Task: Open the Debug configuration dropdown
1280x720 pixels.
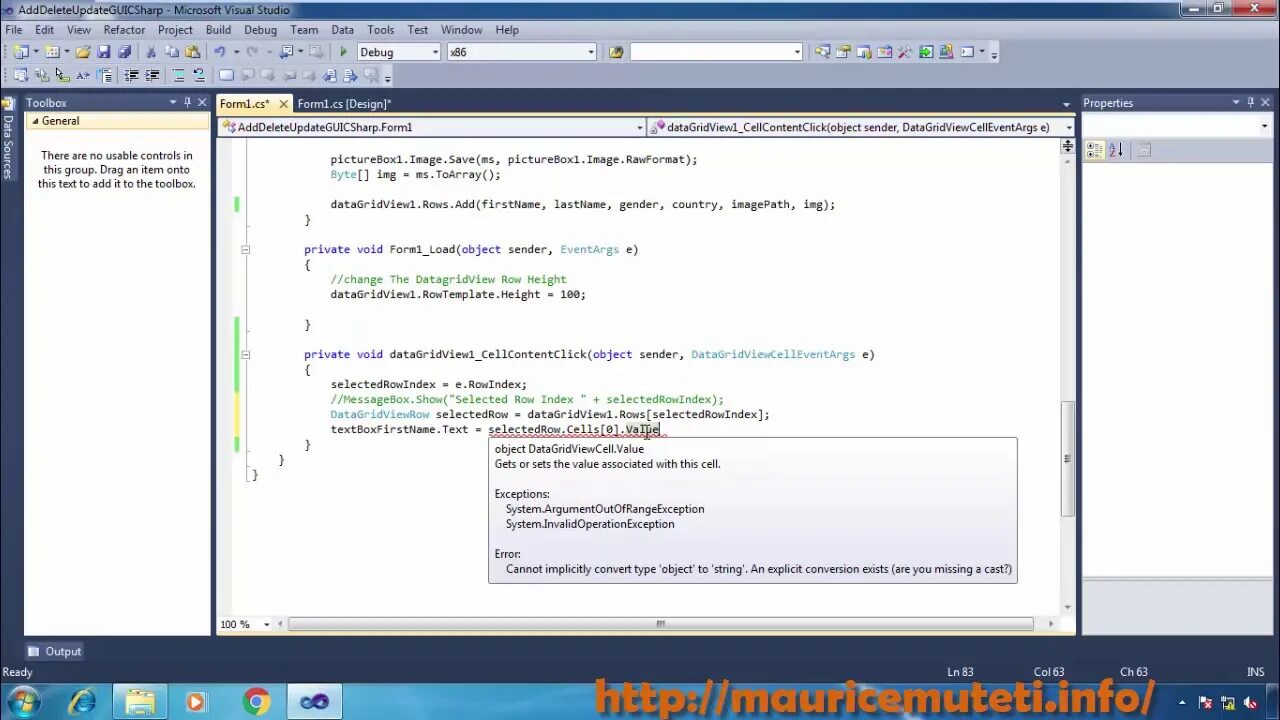Action: (435, 52)
